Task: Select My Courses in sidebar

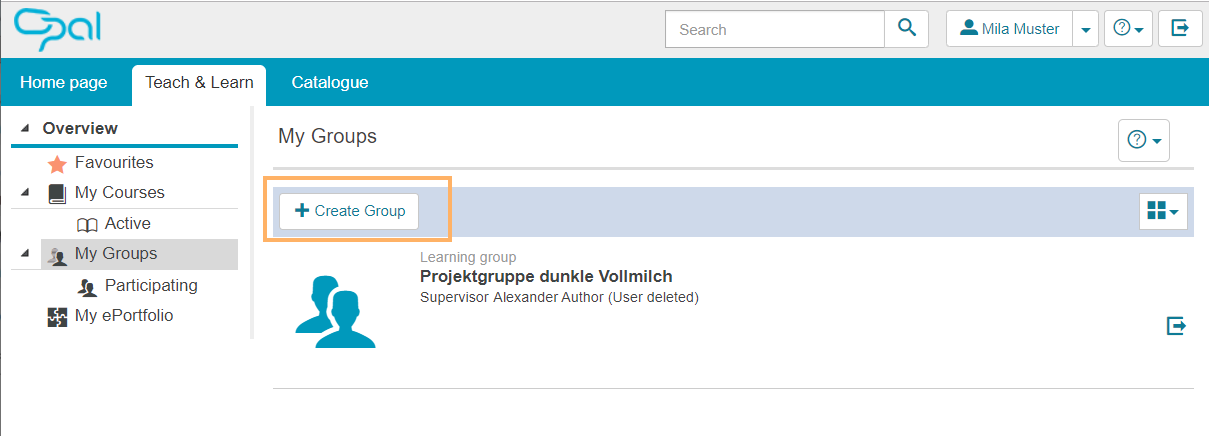Action: (120, 192)
